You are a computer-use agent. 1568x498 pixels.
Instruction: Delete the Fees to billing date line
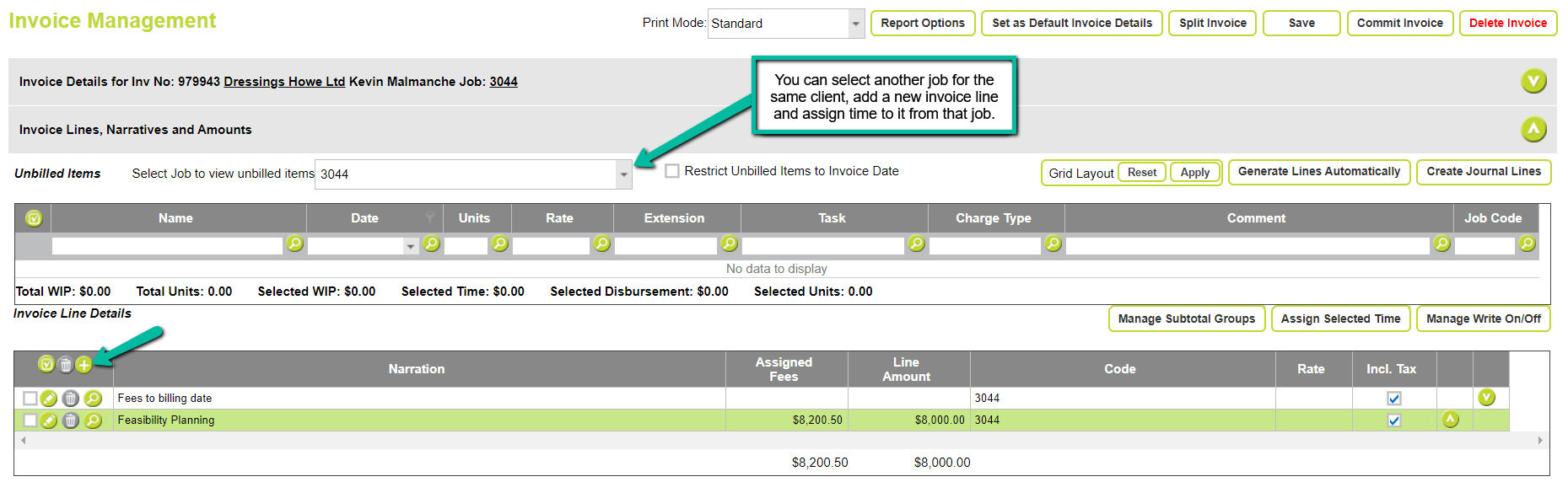pos(71,399)
